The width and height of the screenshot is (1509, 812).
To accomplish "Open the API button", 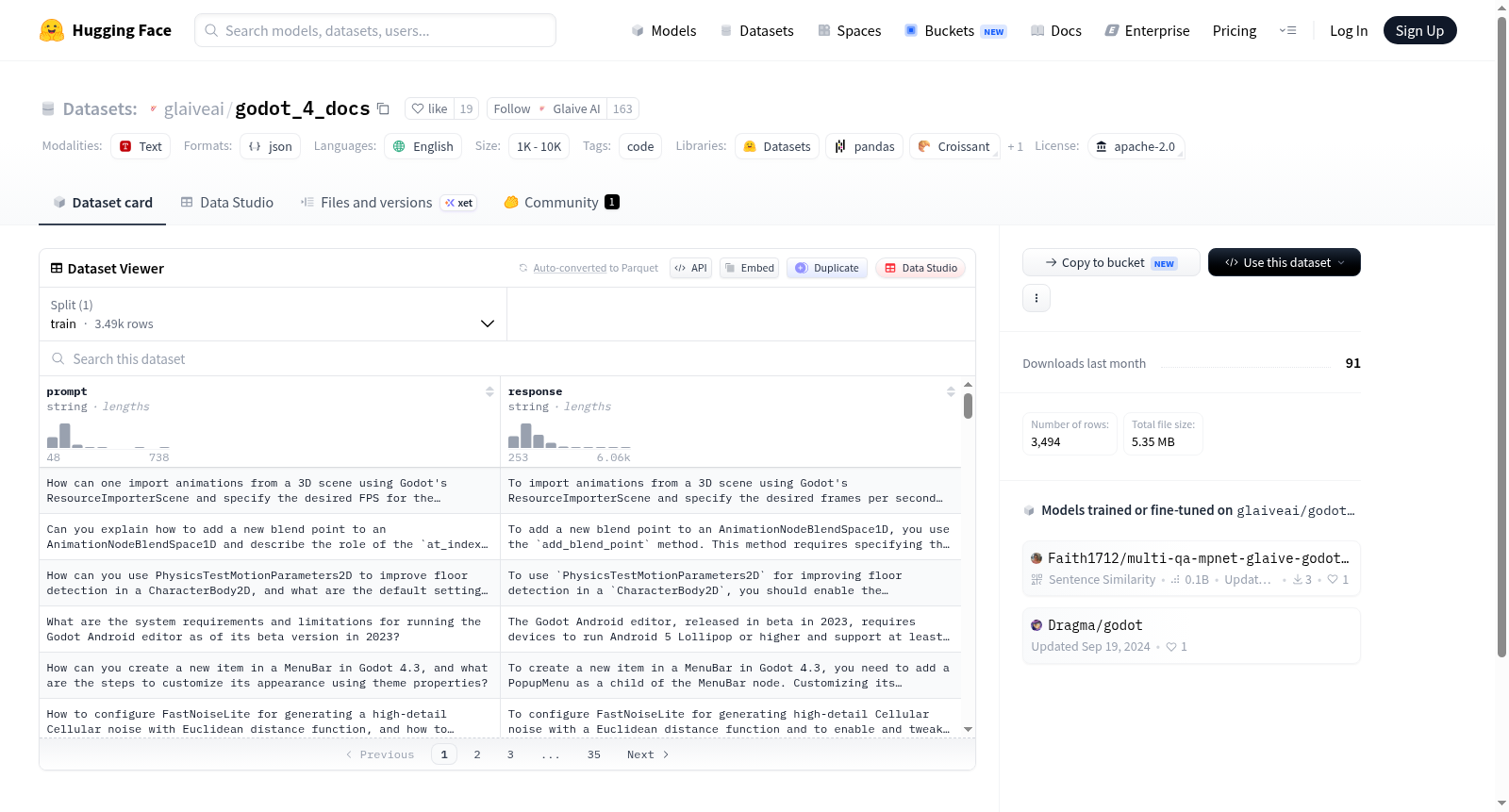I will 690,268.
